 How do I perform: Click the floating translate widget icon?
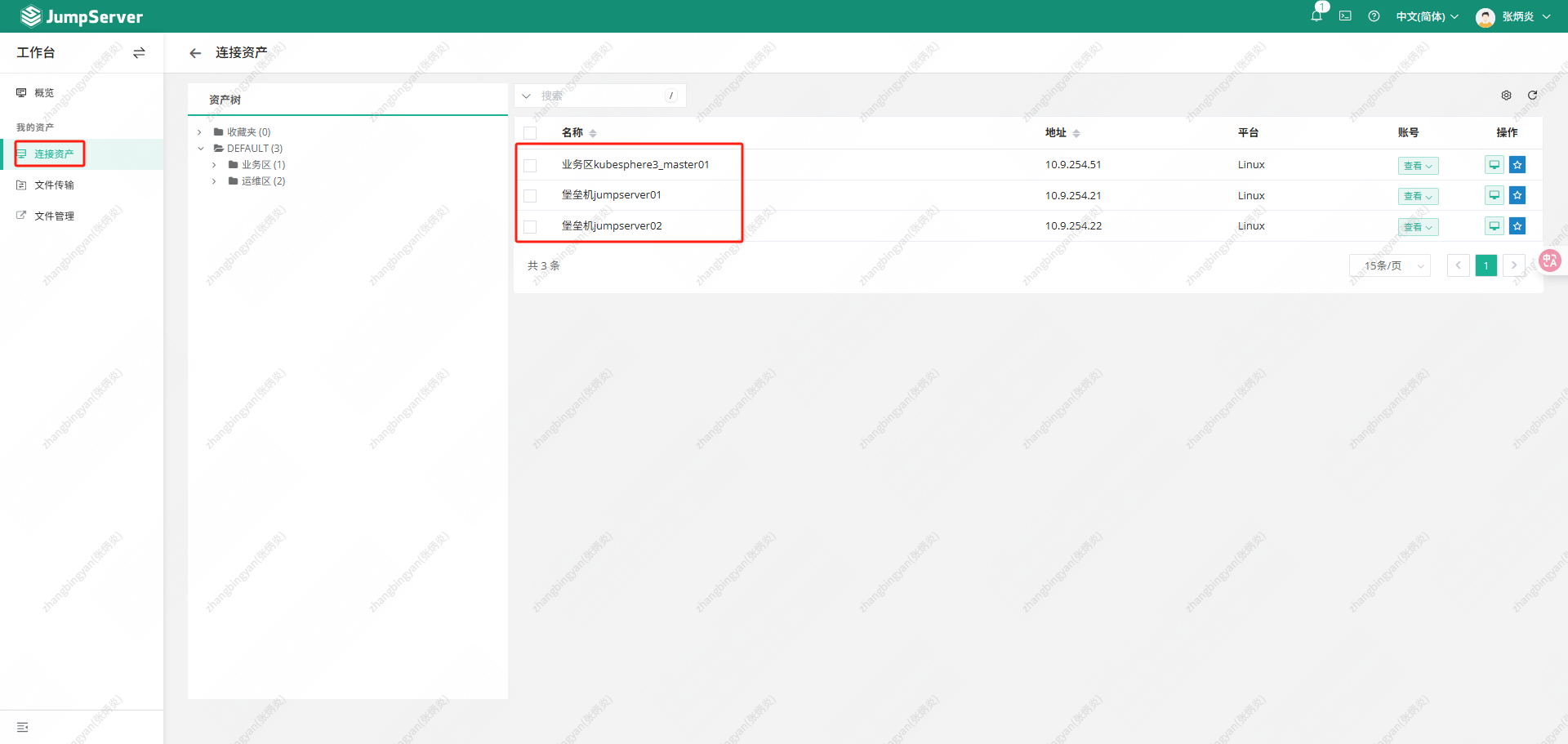pyautogui.click(x=1549, y=261)
